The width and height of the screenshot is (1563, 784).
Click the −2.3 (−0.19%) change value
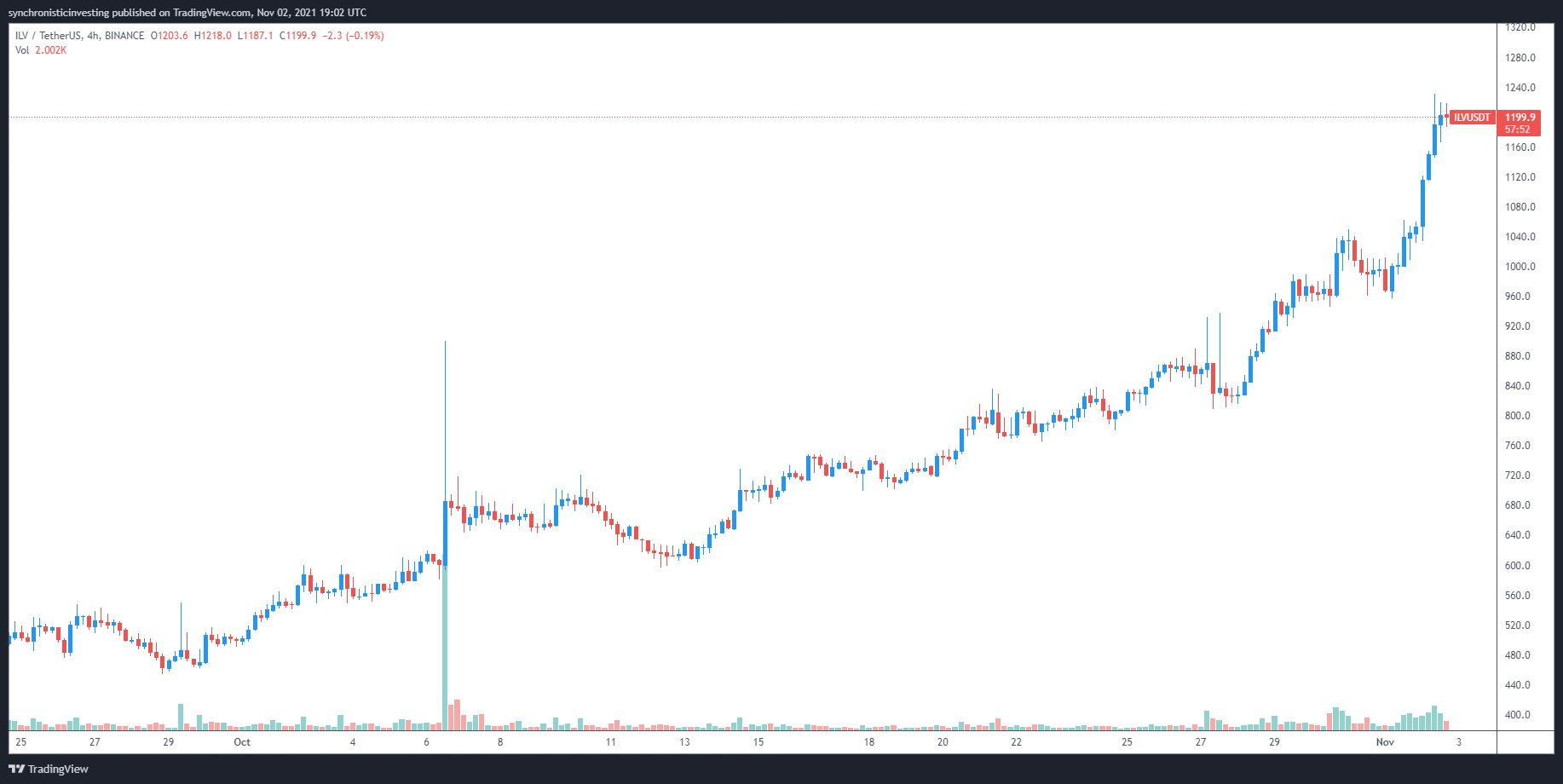click(x=353, y=36)
